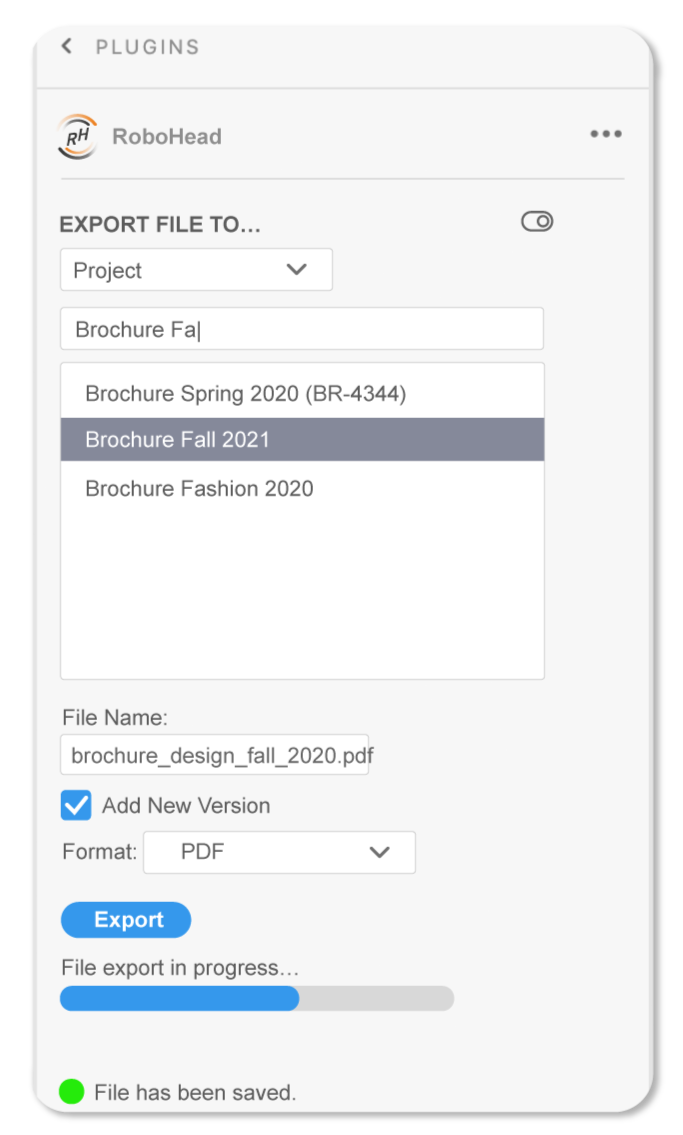
Task: Expand the PDF format dropdown
Action: click(x=279, y=852)
